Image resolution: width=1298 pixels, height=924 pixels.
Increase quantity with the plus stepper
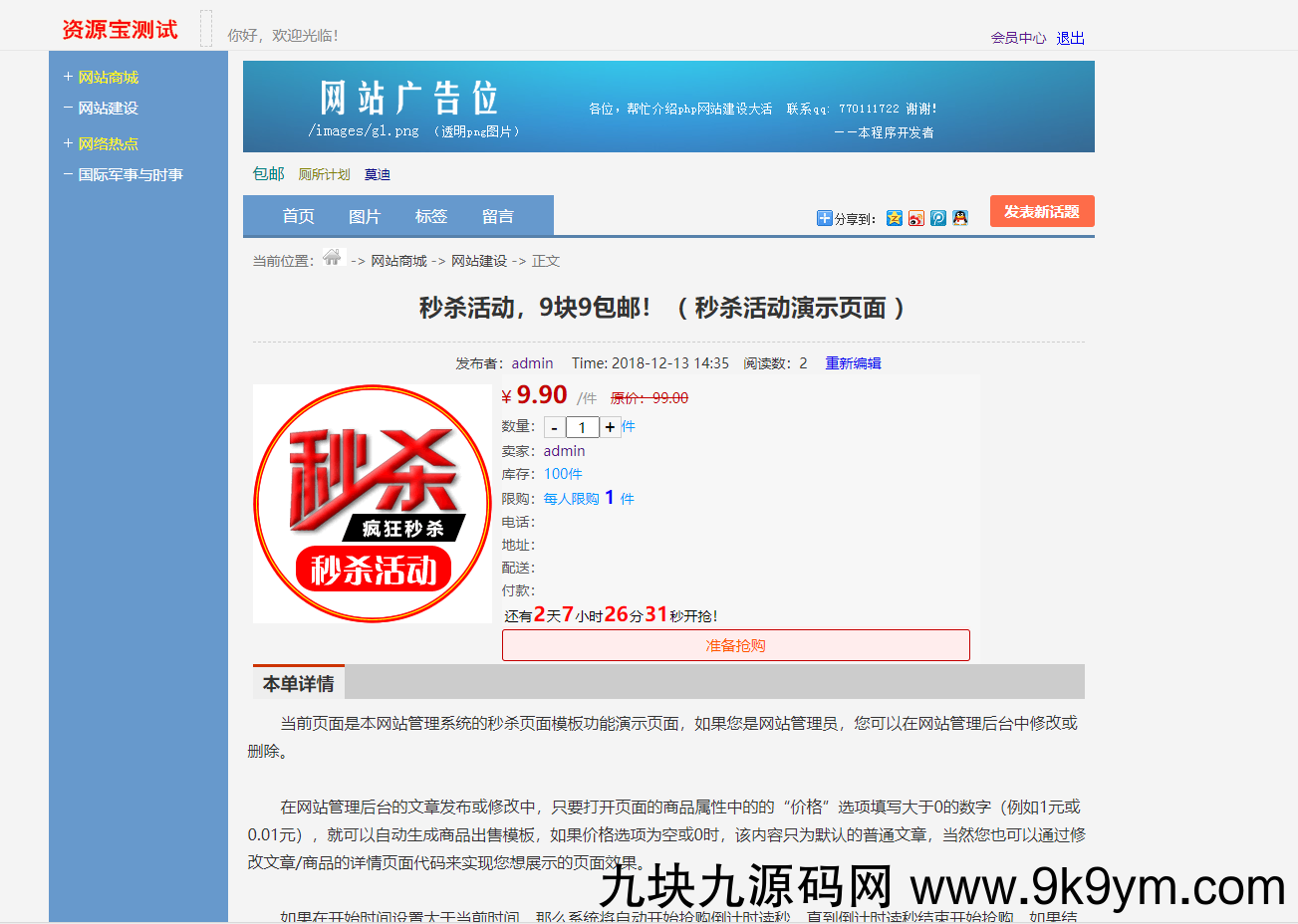click(x=610, y=426)
